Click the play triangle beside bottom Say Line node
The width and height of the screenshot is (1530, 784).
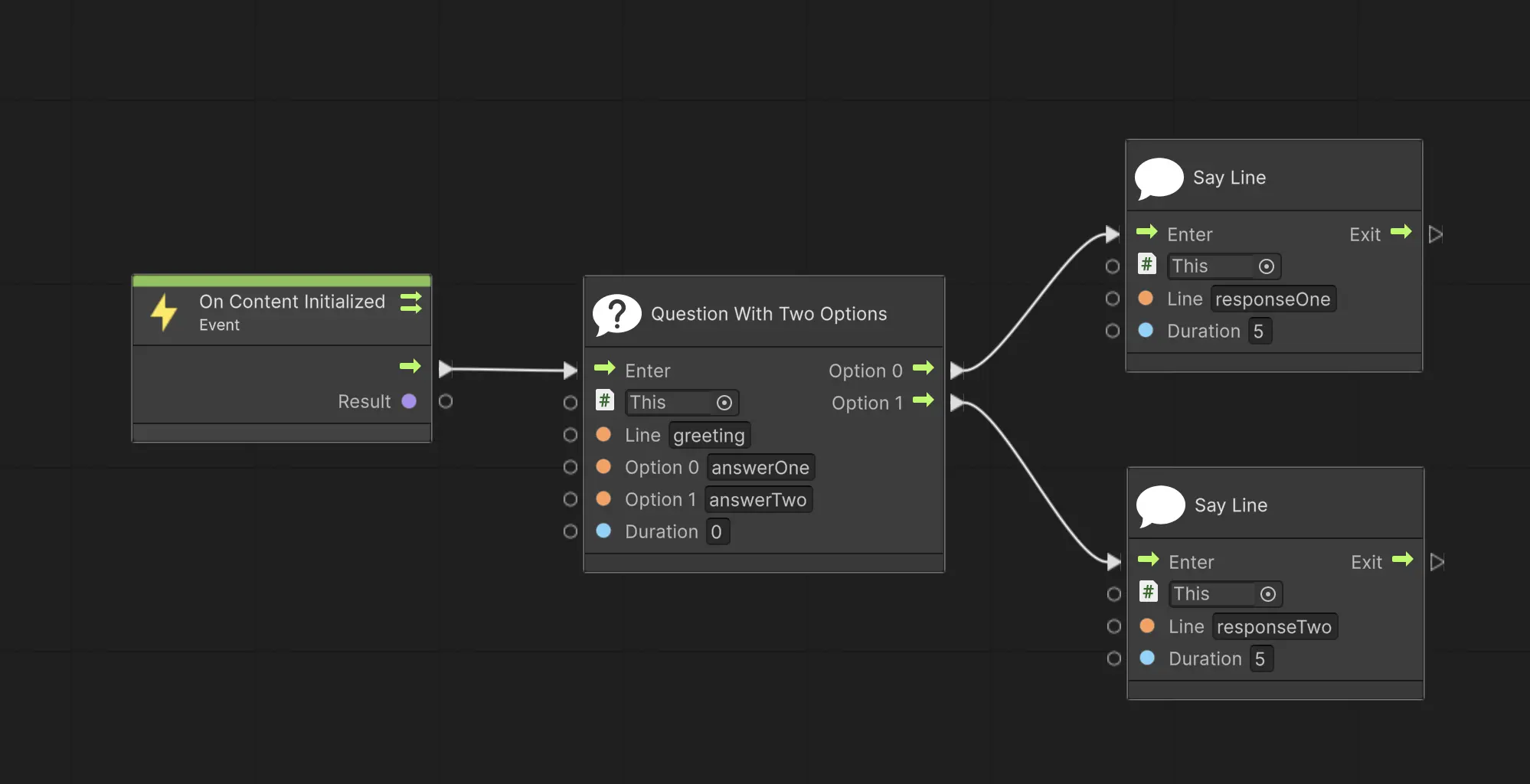pyautogui.click(x=1438, y=561)
